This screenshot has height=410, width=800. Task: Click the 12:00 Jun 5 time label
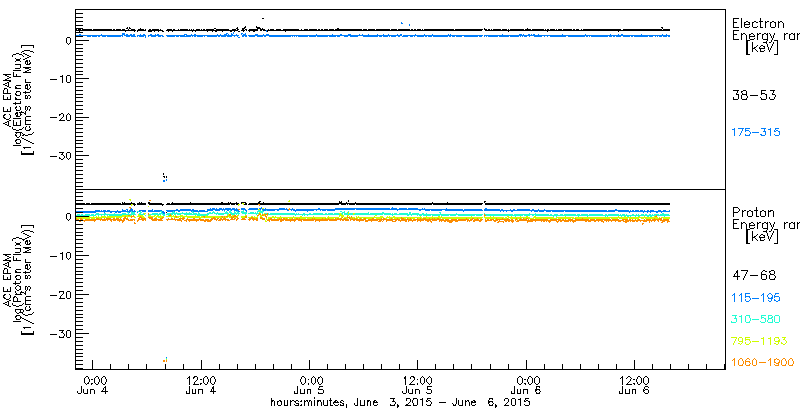(418, 387)
